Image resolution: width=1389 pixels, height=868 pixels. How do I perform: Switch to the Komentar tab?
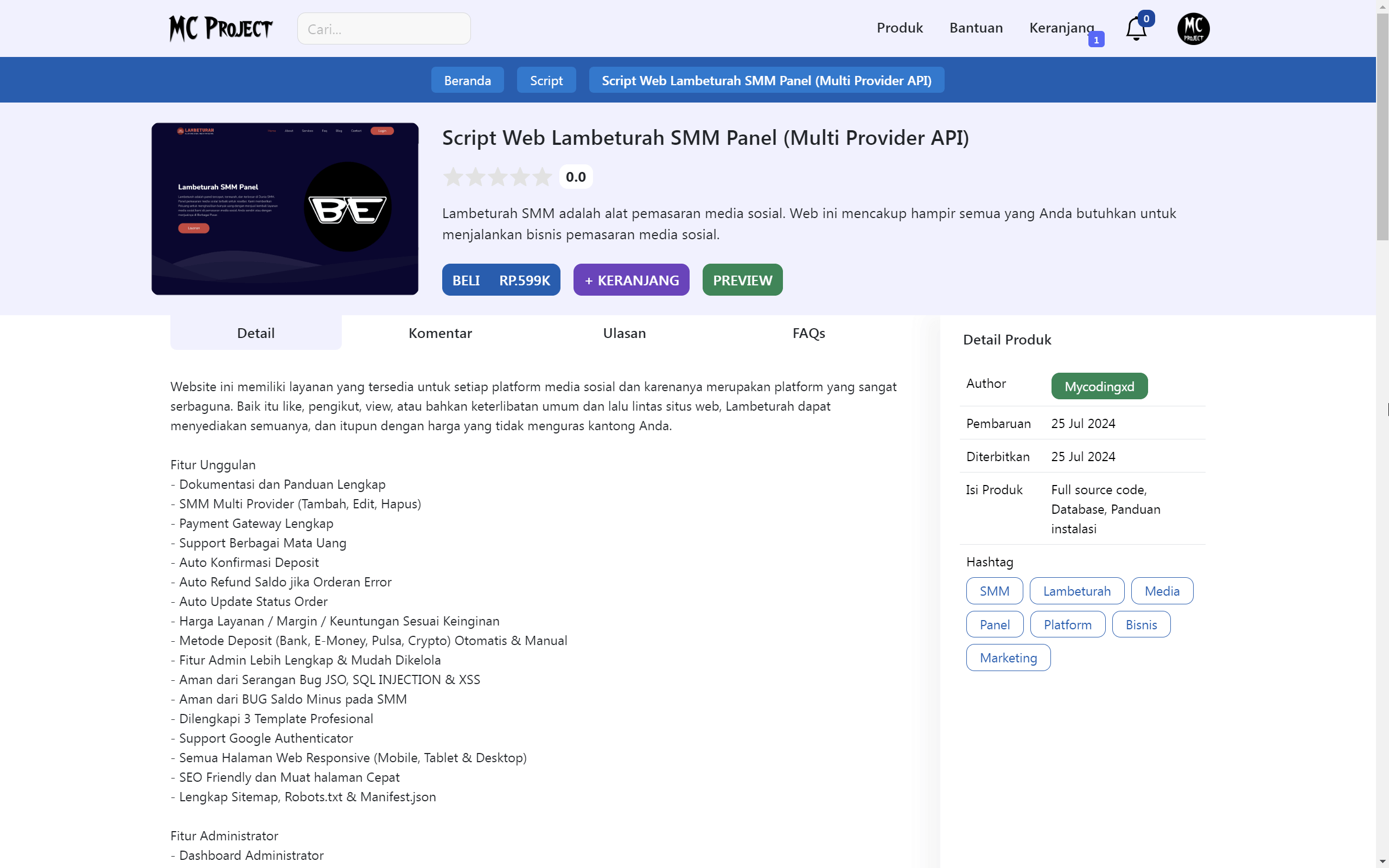click(x=439, y=333)
